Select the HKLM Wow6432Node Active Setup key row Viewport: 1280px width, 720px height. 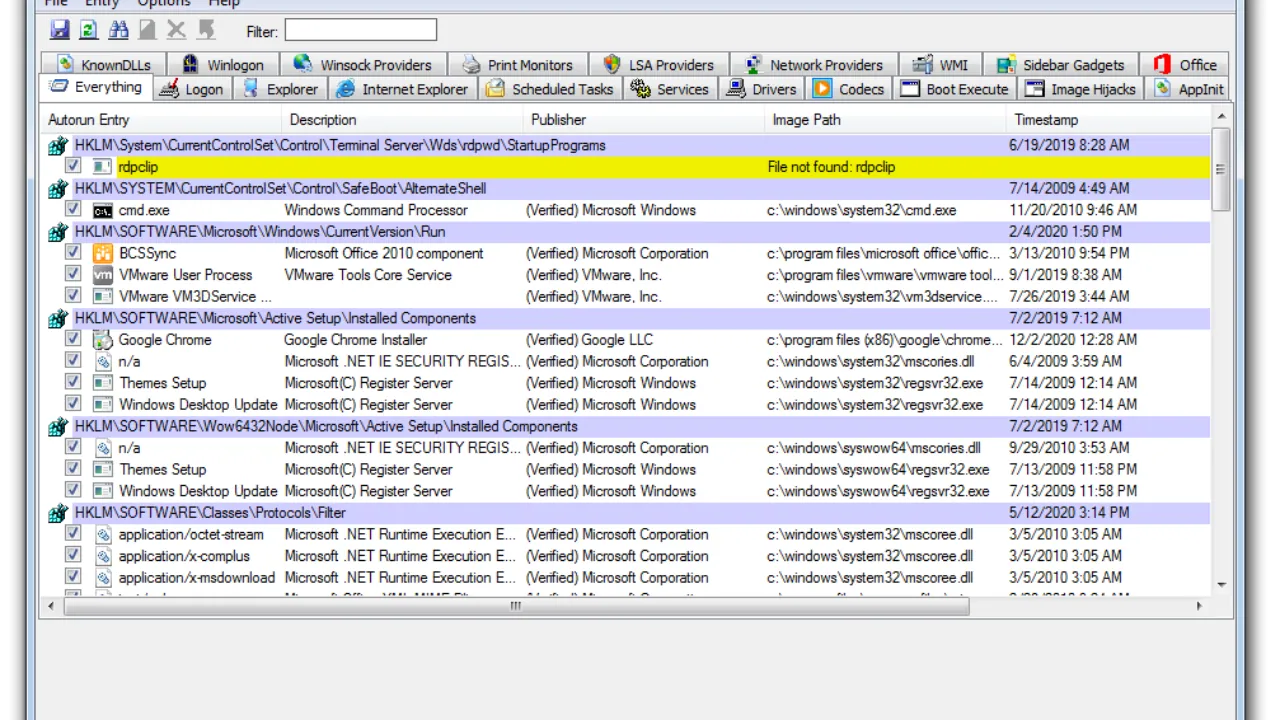coord(628,426)
